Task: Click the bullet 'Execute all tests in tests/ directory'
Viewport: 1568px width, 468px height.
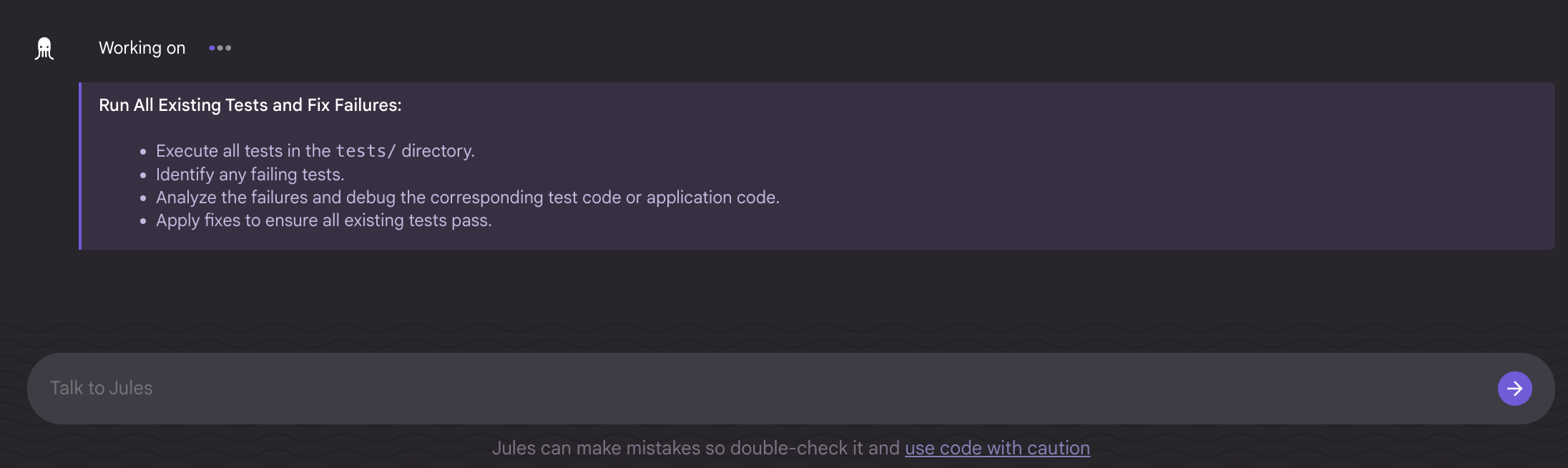Action: pos(315,150)
